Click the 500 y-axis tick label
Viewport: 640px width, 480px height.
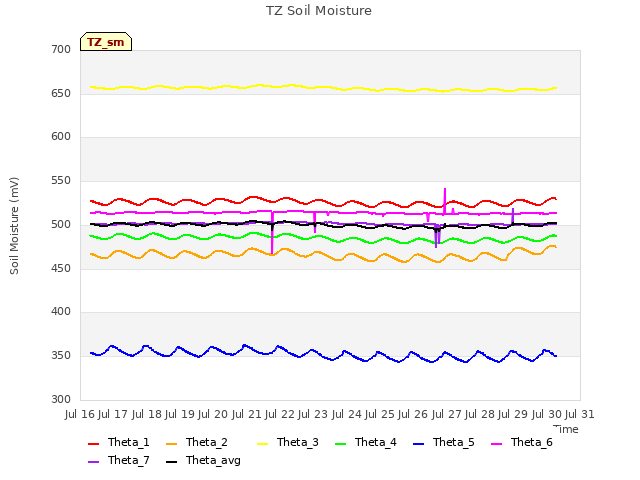tap(61, 224)
